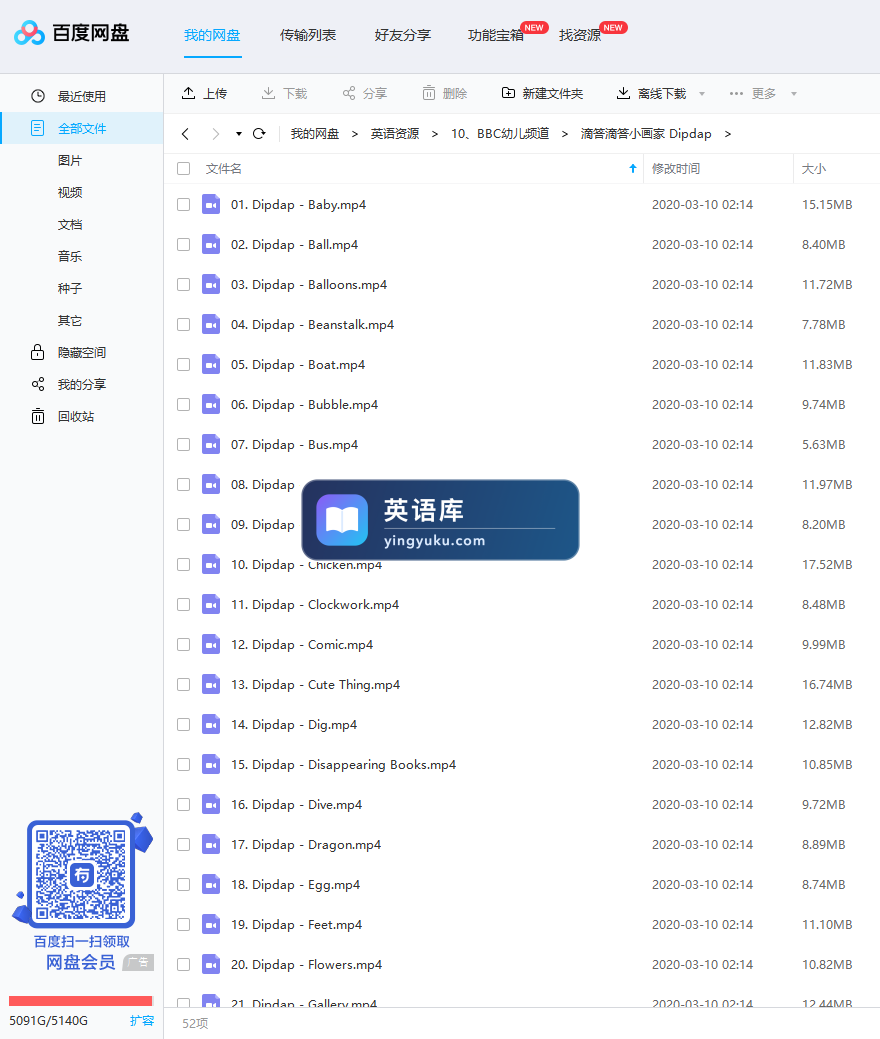The width and height of the screenshot is (880, 1039).
Task: Click the clock icon for 最近使用
Action: pos(38,96)
